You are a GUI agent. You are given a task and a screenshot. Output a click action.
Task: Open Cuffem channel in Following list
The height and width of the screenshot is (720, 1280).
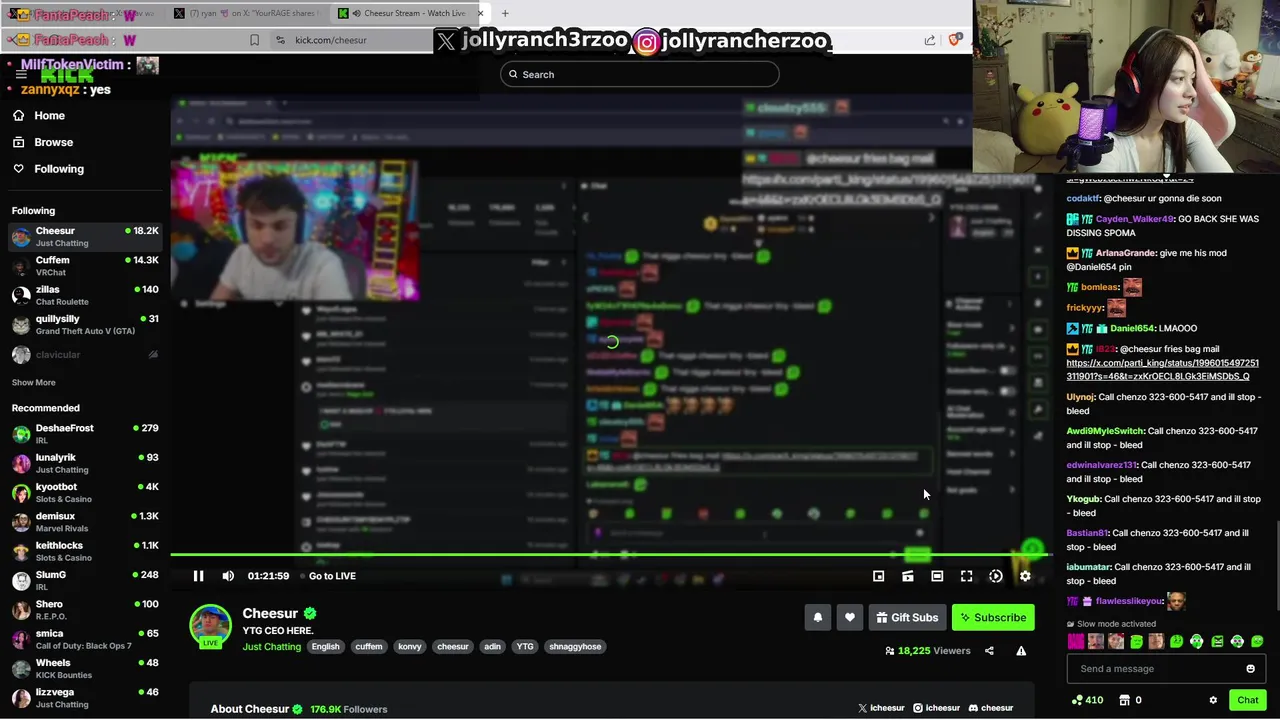(x=85, y=266)
